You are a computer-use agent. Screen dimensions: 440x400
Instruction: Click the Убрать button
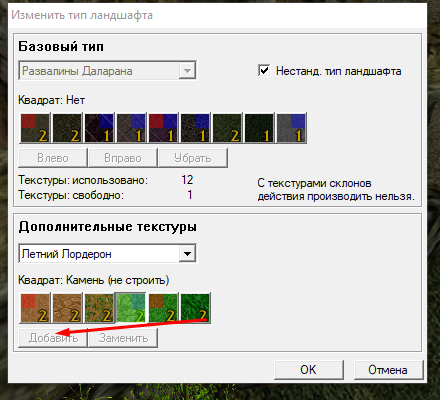click(193, 158)
